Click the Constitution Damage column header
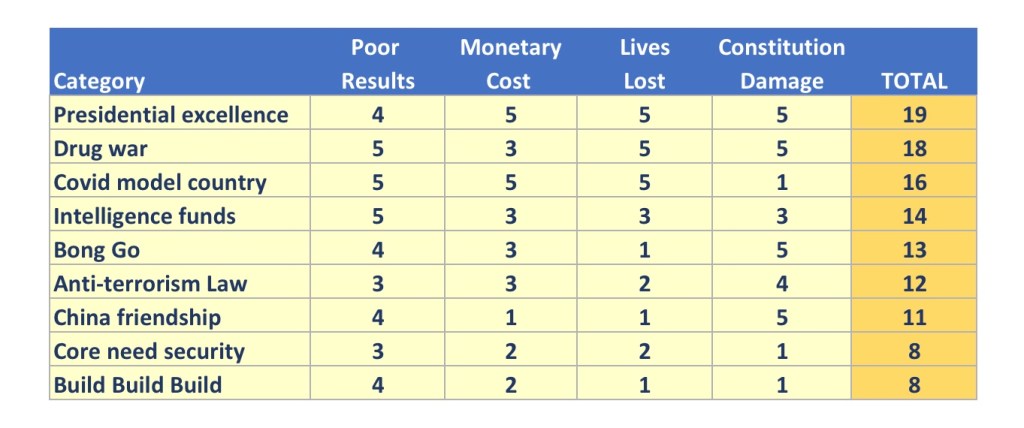 click(x=781, y=64)
